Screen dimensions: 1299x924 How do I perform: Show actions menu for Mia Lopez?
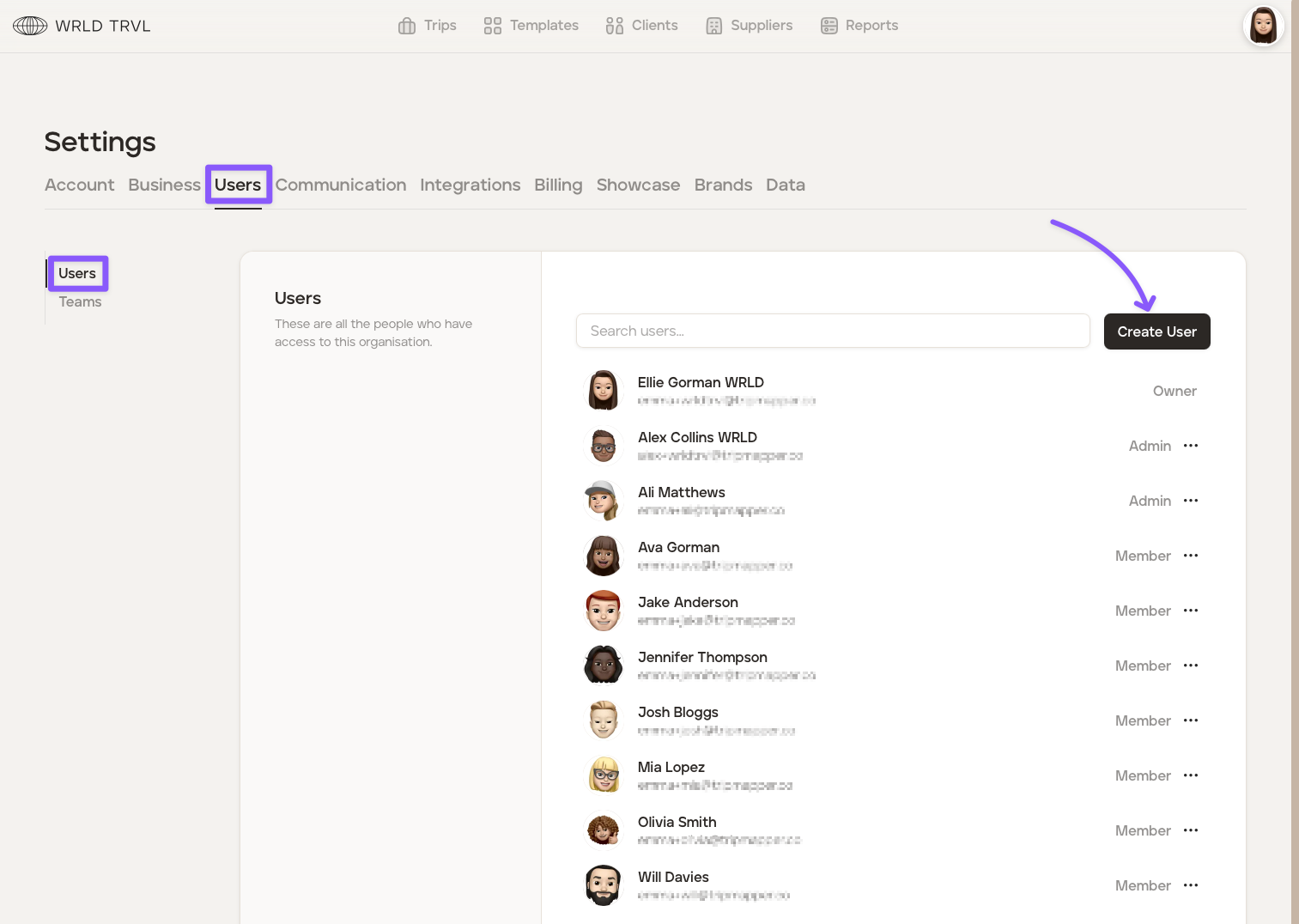click(1190, 775)
